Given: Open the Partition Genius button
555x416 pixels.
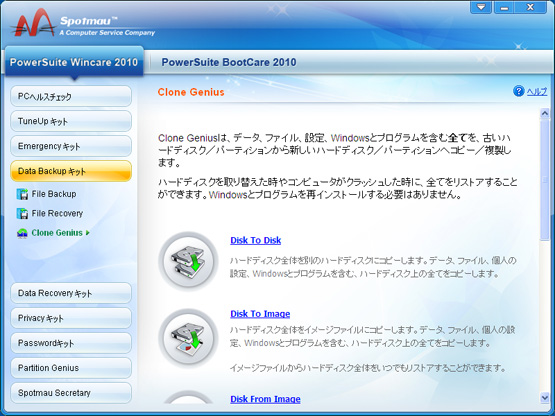Looking at the screenshot, I should [71, 368].
